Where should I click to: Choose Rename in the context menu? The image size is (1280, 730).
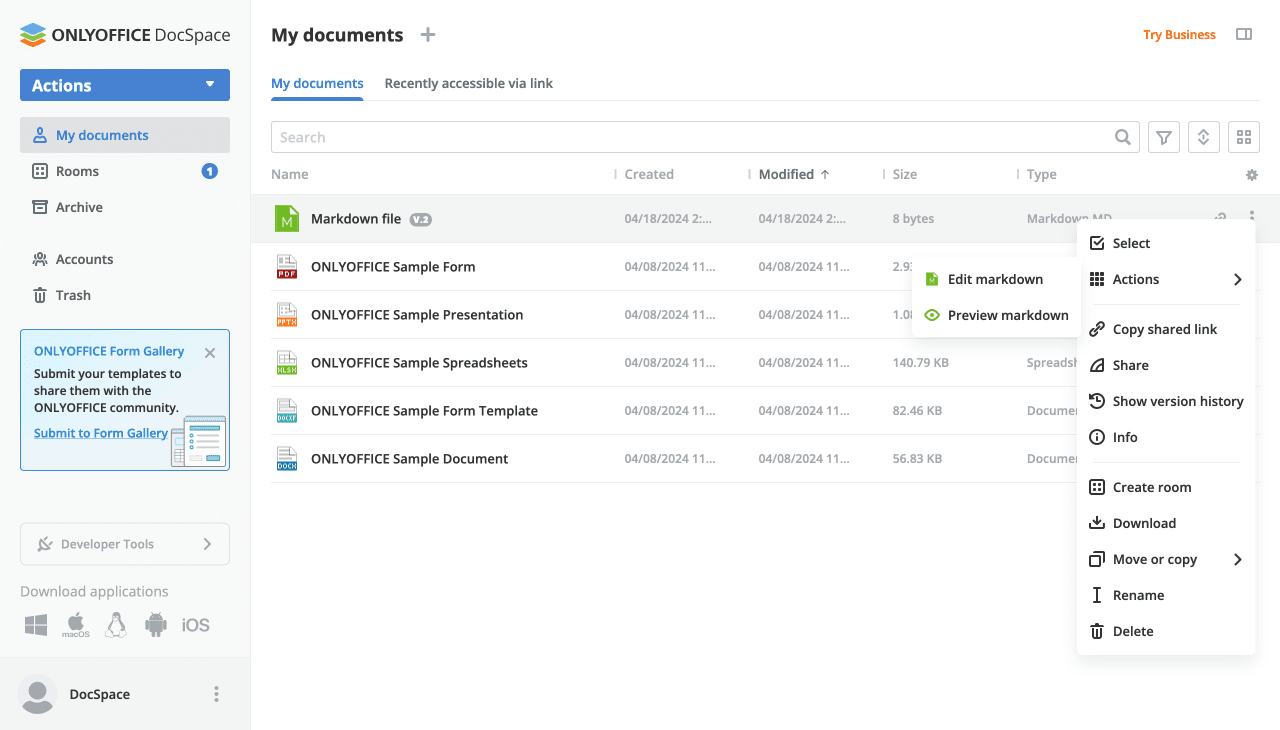pos(1166,595)
